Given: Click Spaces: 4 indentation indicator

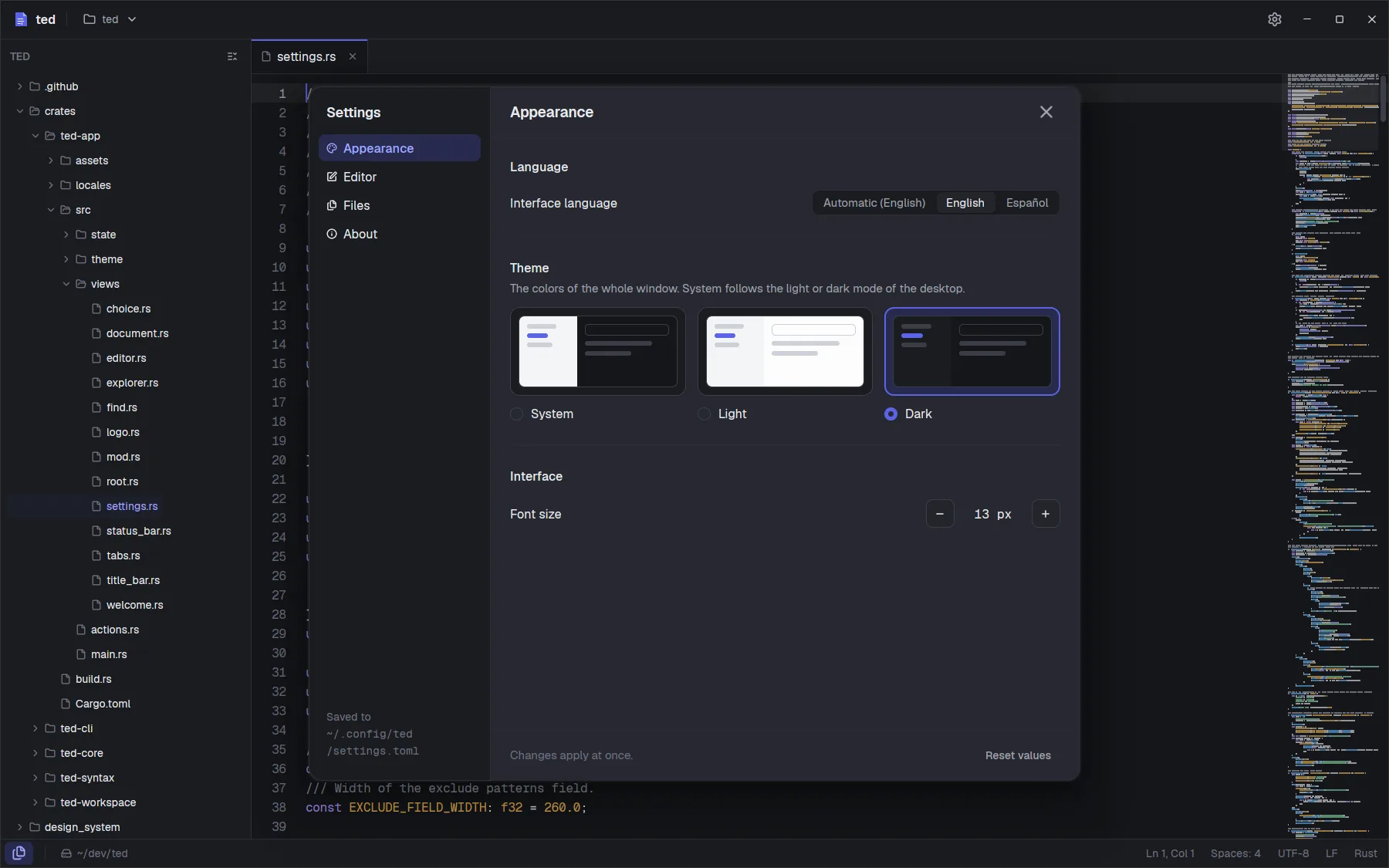Looking at the screenshot, I should click(1235, 853).
